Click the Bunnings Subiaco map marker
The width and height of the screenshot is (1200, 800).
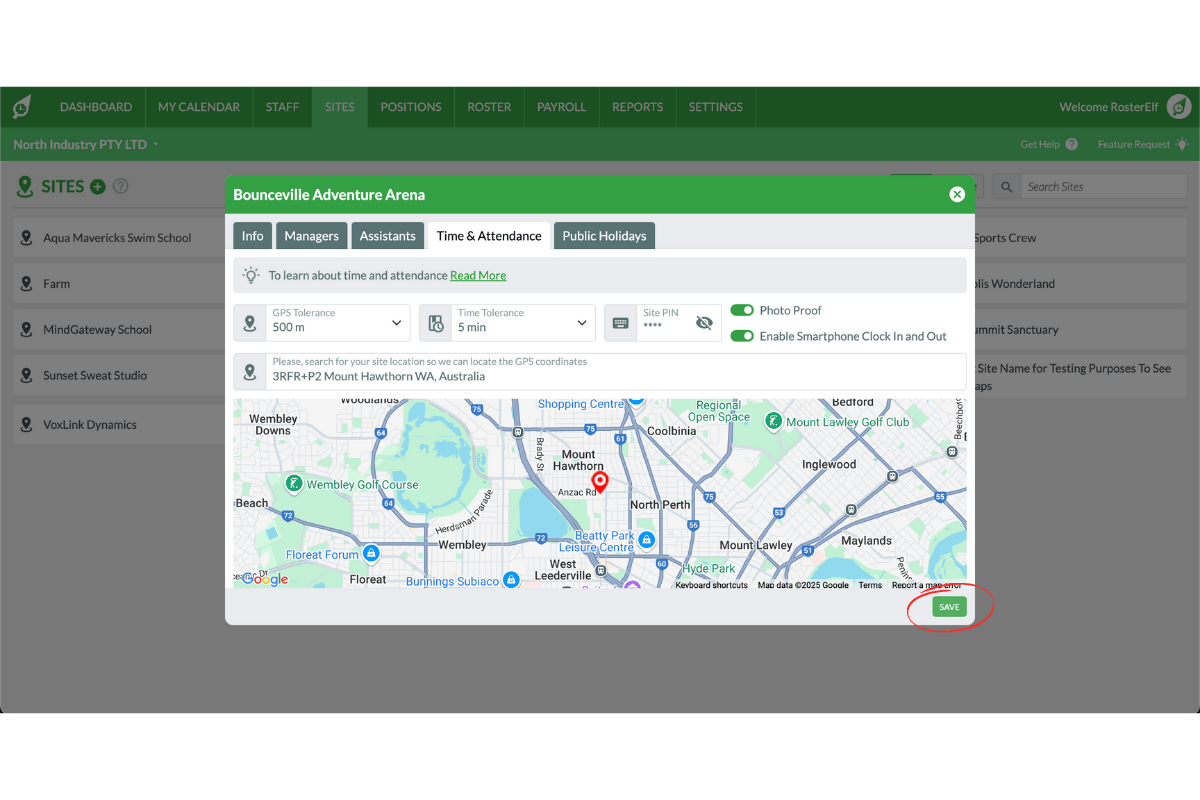511,580
